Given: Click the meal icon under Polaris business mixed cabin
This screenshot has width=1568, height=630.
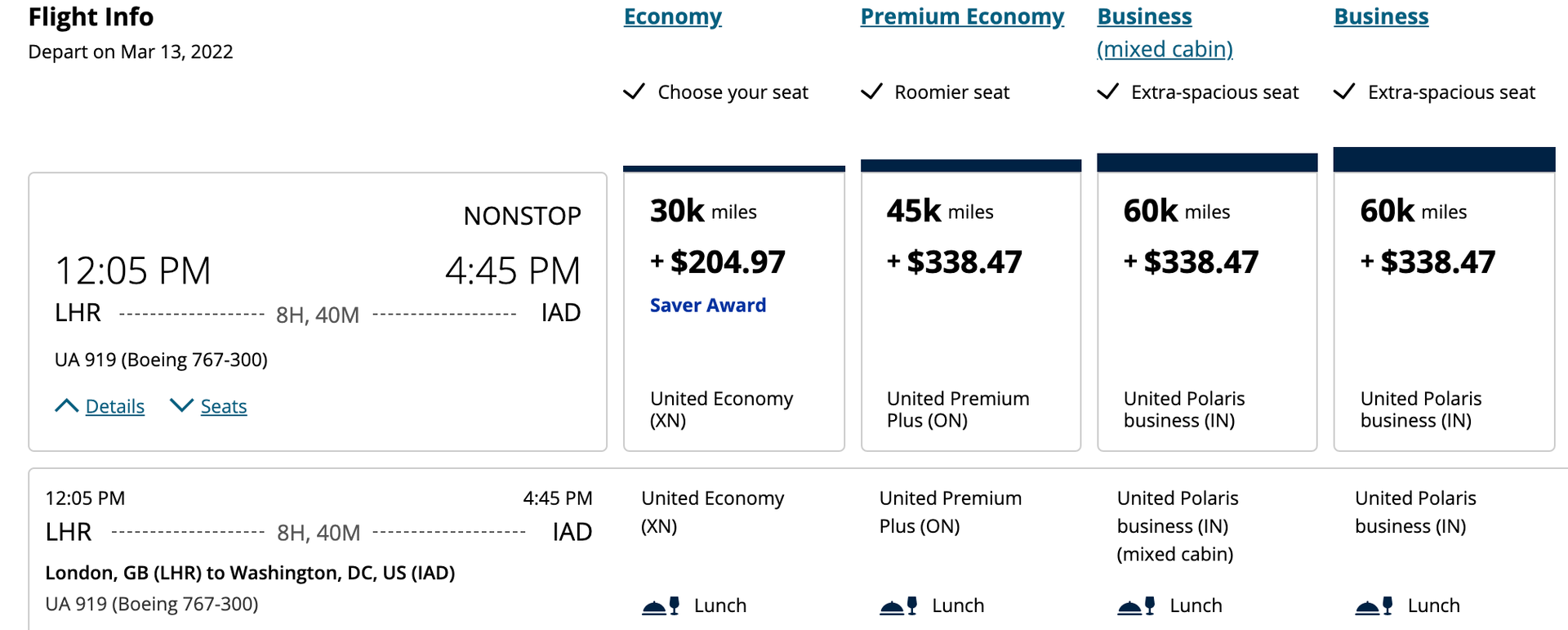Looking at the screenshot, I should (x=1135, y=605).
